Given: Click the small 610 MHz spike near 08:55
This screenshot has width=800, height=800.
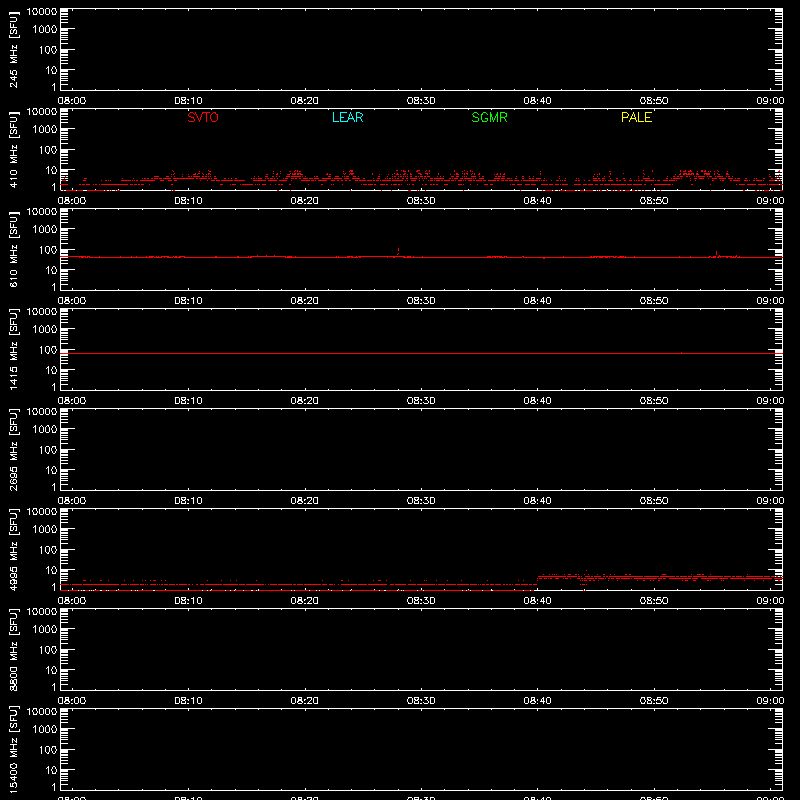Looking at the screenshot, I should point(716,254).
